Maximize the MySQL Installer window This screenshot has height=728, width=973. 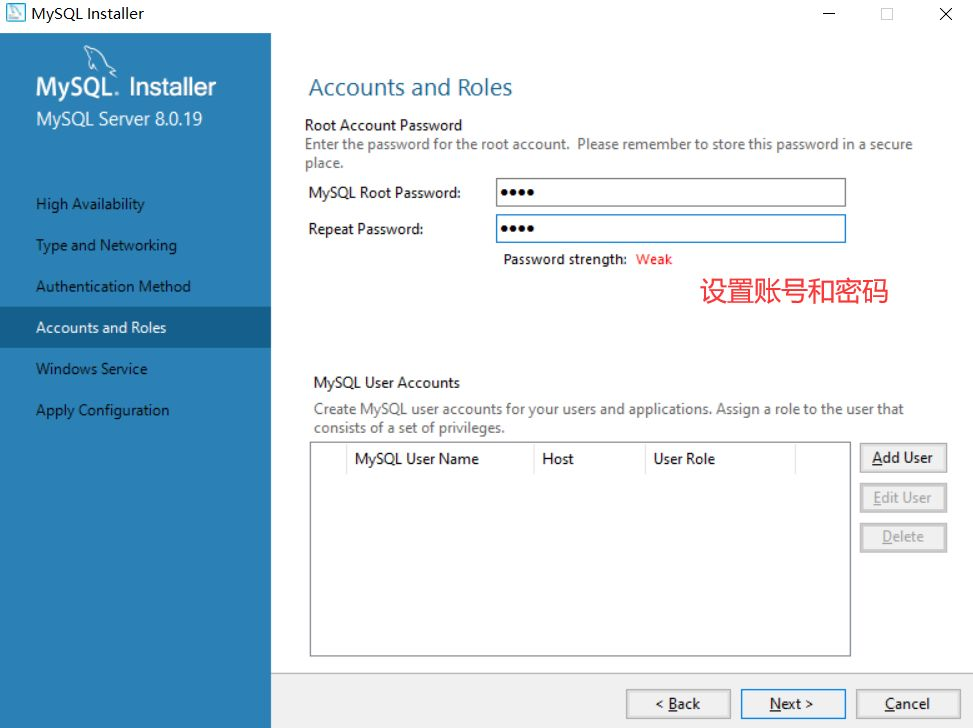(x=887, y=14)
